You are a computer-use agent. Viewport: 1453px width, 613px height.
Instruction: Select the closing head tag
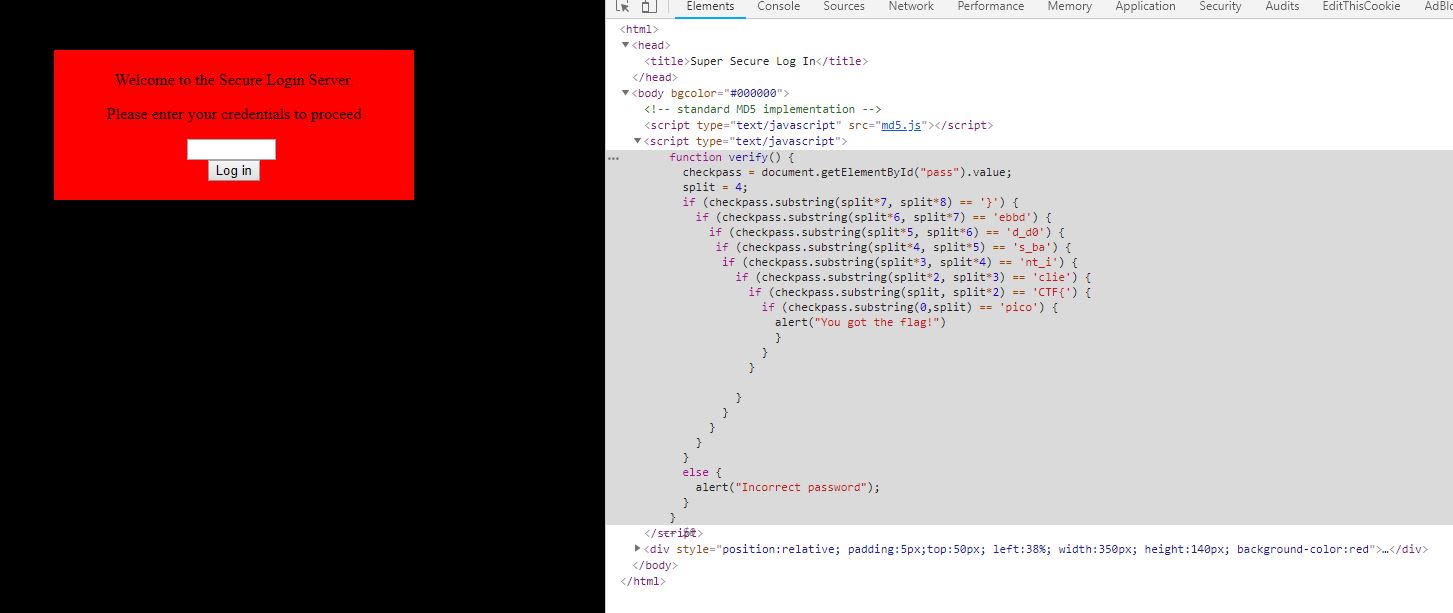click(655, 77)
